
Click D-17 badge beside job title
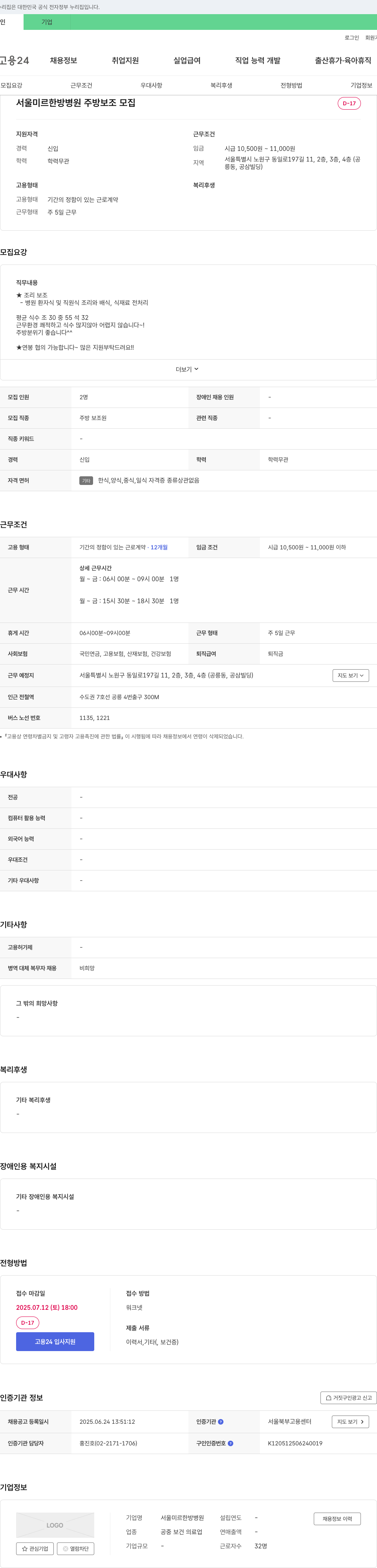click(x=349, y=103)
